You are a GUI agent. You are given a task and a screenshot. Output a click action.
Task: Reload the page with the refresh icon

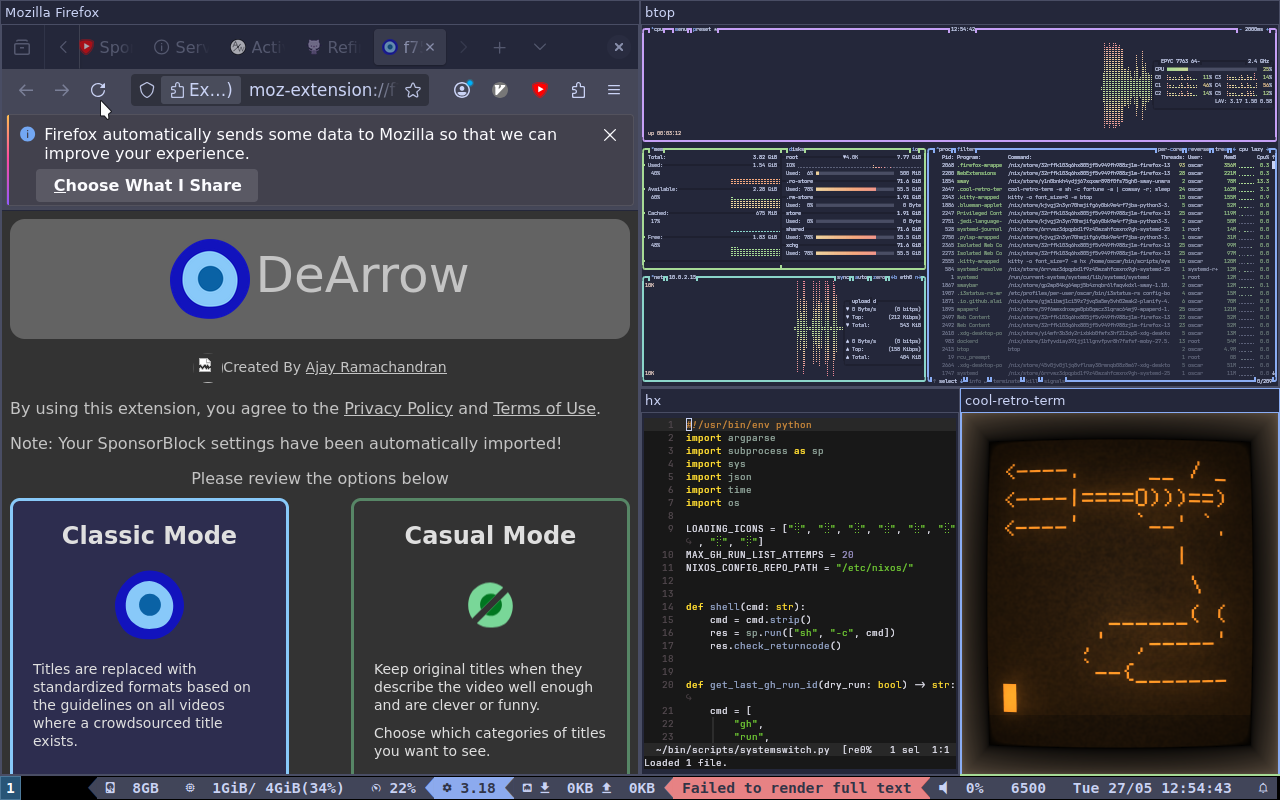point(98,90)
